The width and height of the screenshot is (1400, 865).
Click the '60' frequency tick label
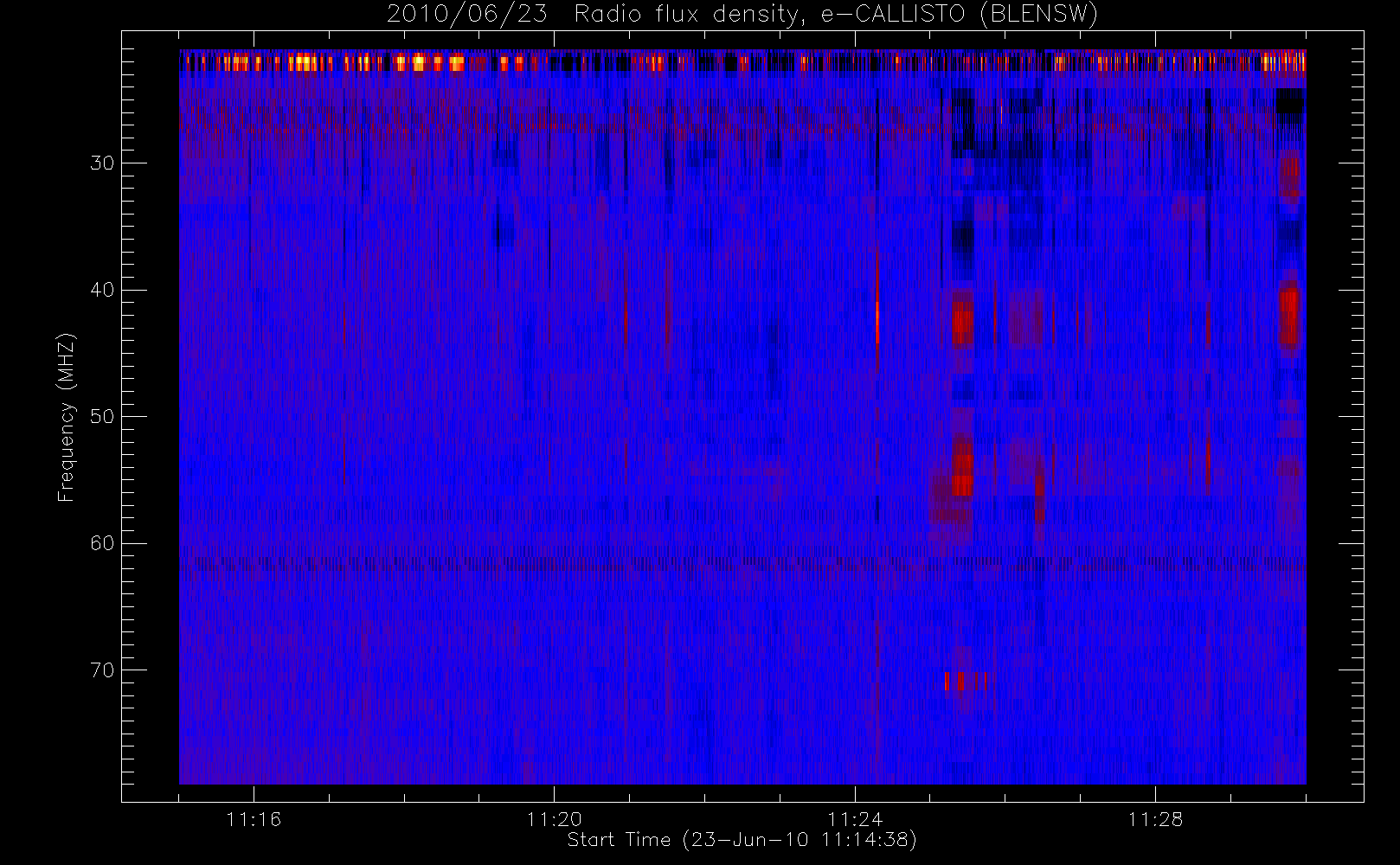102,543
